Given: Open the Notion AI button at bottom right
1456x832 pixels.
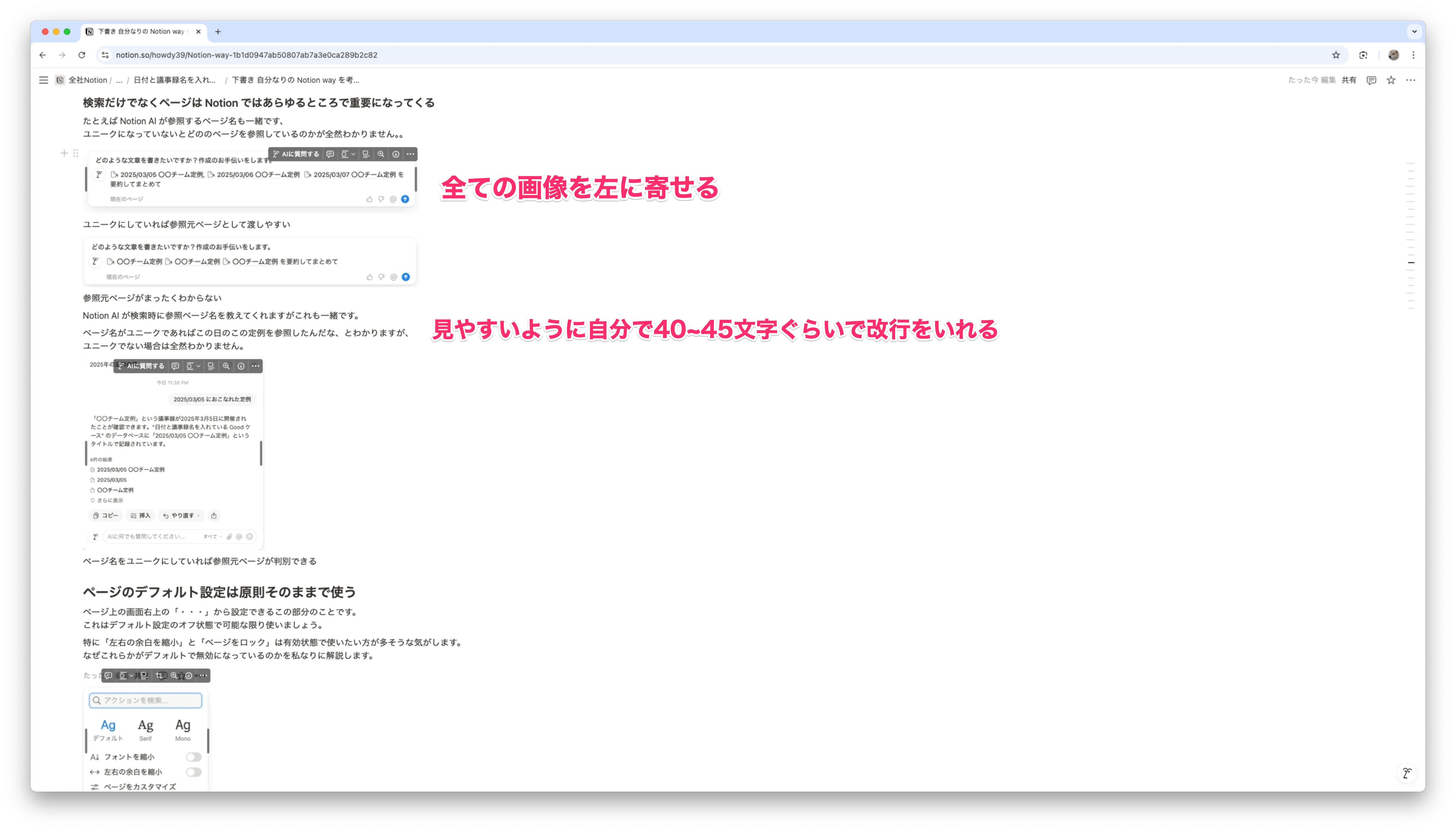Looking at the screenshot, I should click(1407, 773).
